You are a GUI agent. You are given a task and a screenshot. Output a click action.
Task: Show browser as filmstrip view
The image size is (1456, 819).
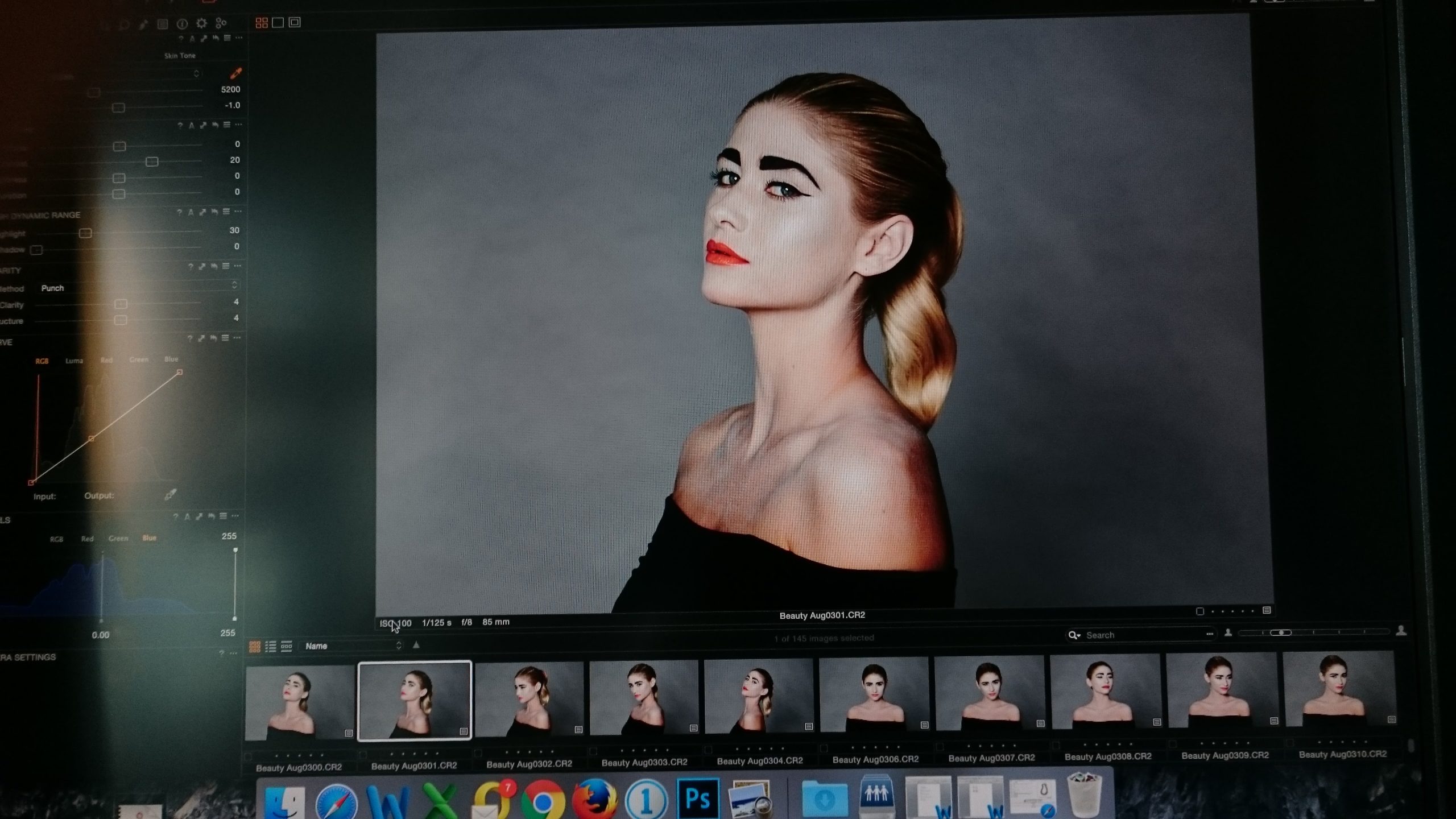click(287, 646)
